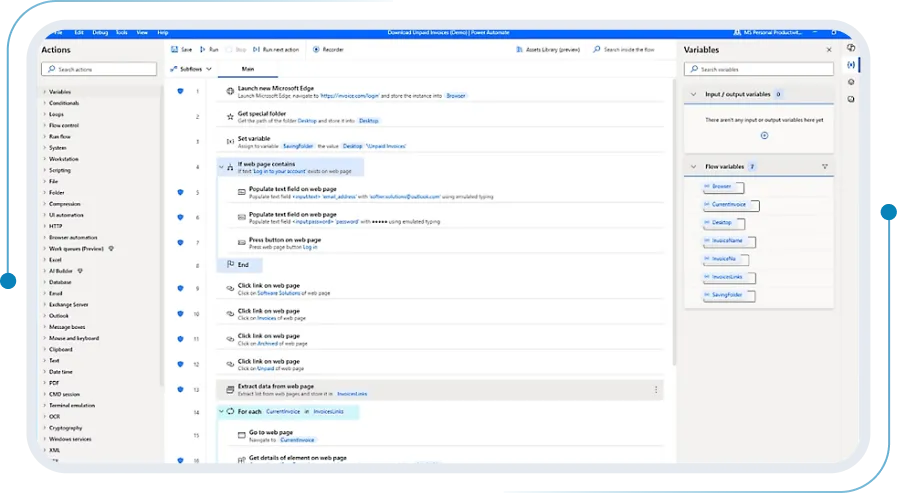The height and width of the screenshot is (493, 897).
Task: Click the filter icon in Flow variables
Action: [x=825, y=166]
